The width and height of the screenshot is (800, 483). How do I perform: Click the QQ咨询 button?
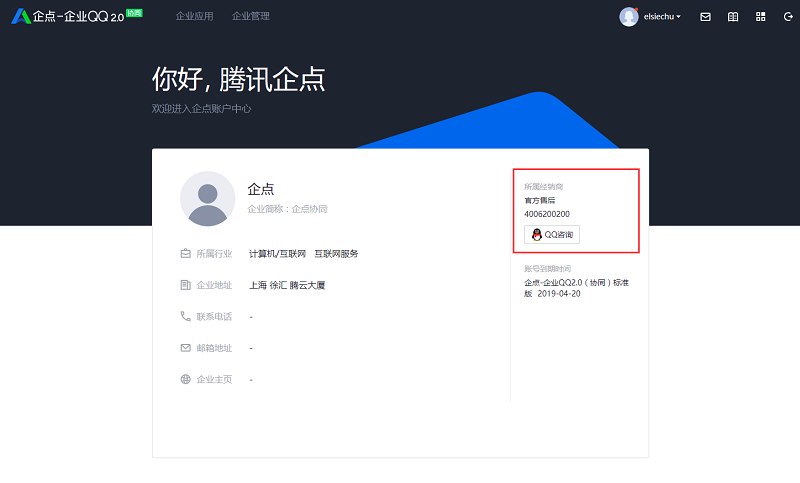(552, 235)
